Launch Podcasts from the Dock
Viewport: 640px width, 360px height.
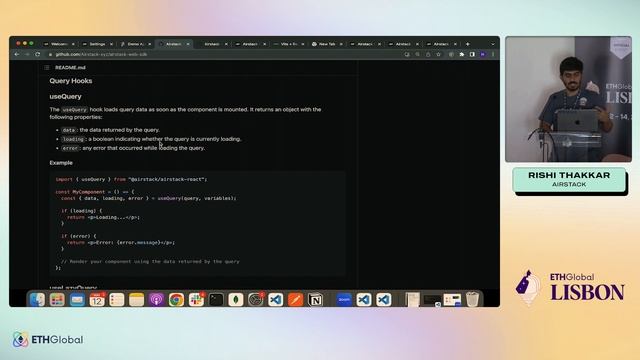156,300
